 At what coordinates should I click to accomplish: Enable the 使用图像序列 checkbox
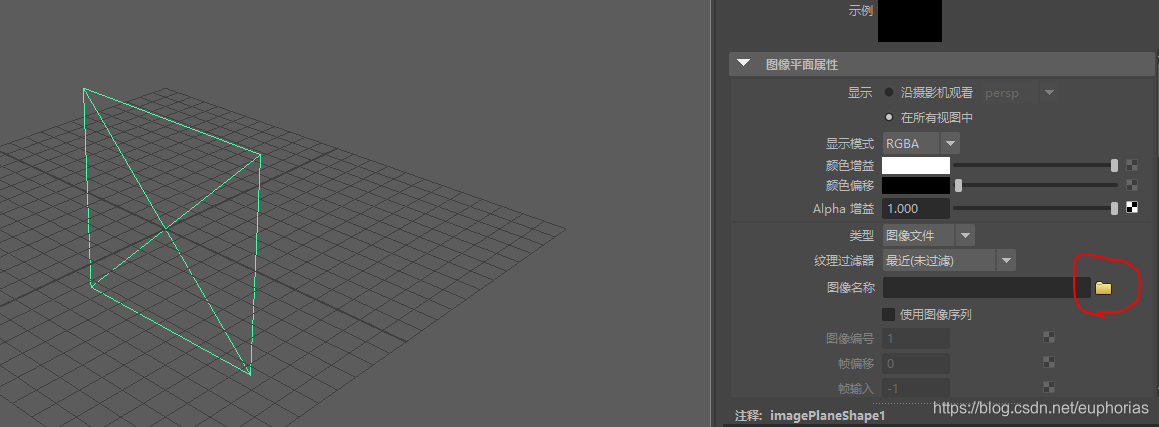(x=888, y=314)
